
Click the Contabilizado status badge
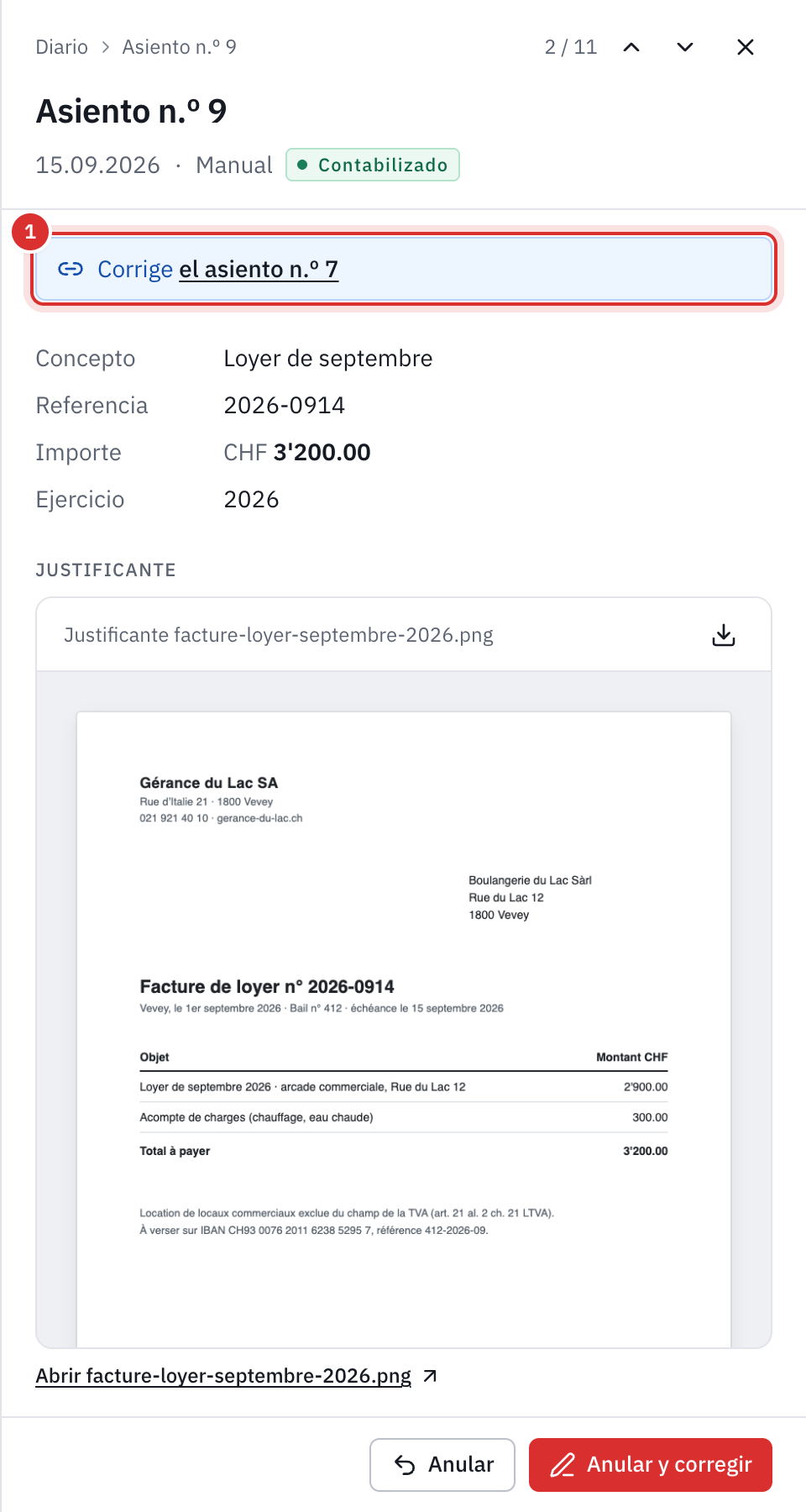373,165
